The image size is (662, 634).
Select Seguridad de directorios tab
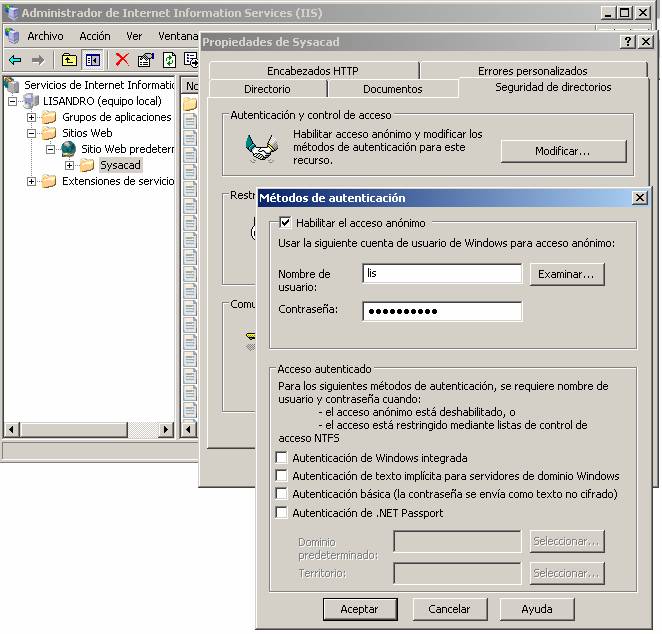(553, 87)
